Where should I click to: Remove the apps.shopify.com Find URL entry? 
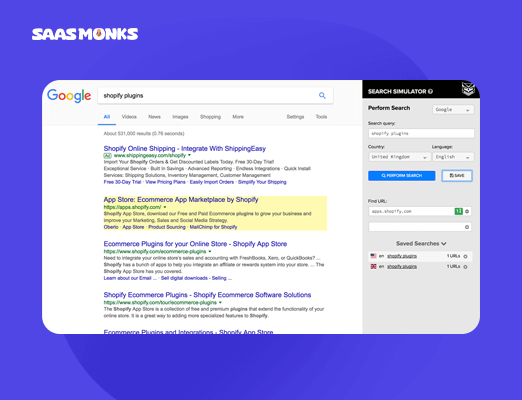(467, 211)
